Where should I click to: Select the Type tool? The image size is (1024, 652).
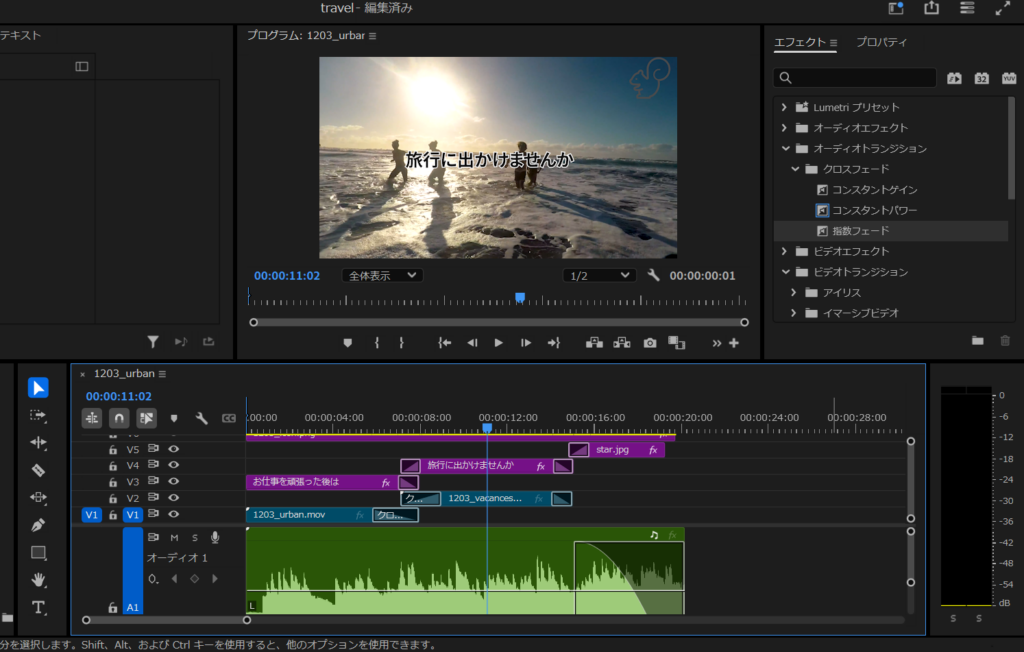(38, 607)
